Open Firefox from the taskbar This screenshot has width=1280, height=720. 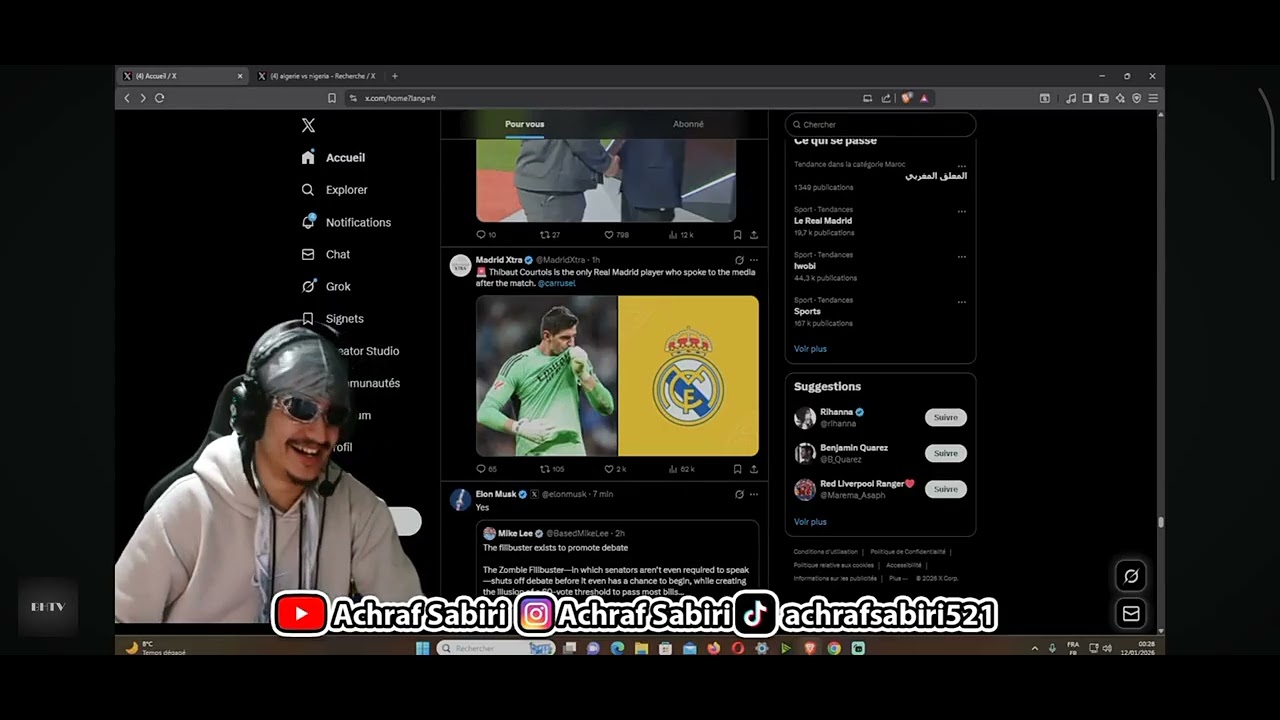tap(713, 648)
